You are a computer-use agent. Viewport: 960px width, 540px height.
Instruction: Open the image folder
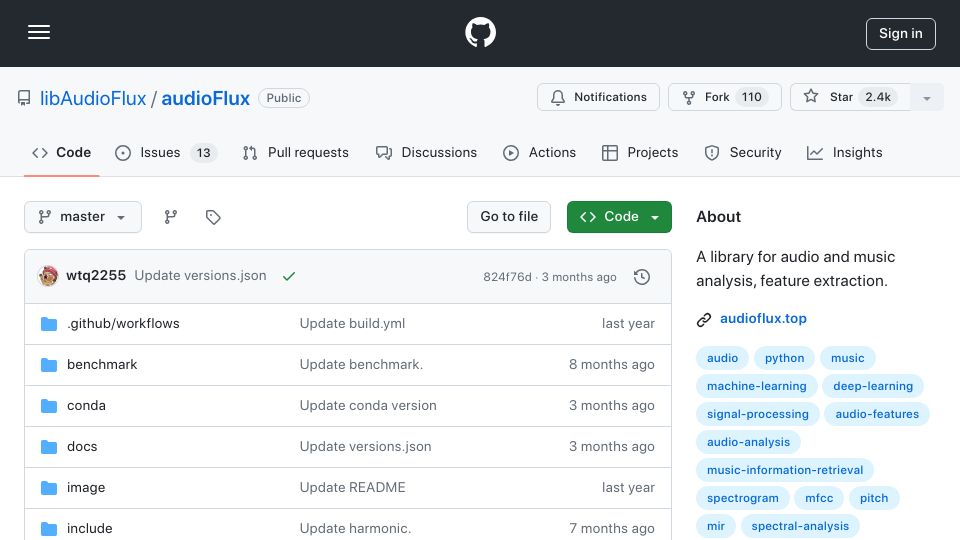(x=86, y=487)
